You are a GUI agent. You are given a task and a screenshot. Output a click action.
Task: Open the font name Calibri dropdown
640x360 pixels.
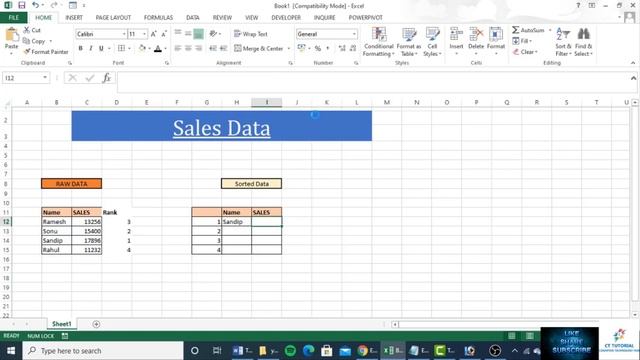124,34
